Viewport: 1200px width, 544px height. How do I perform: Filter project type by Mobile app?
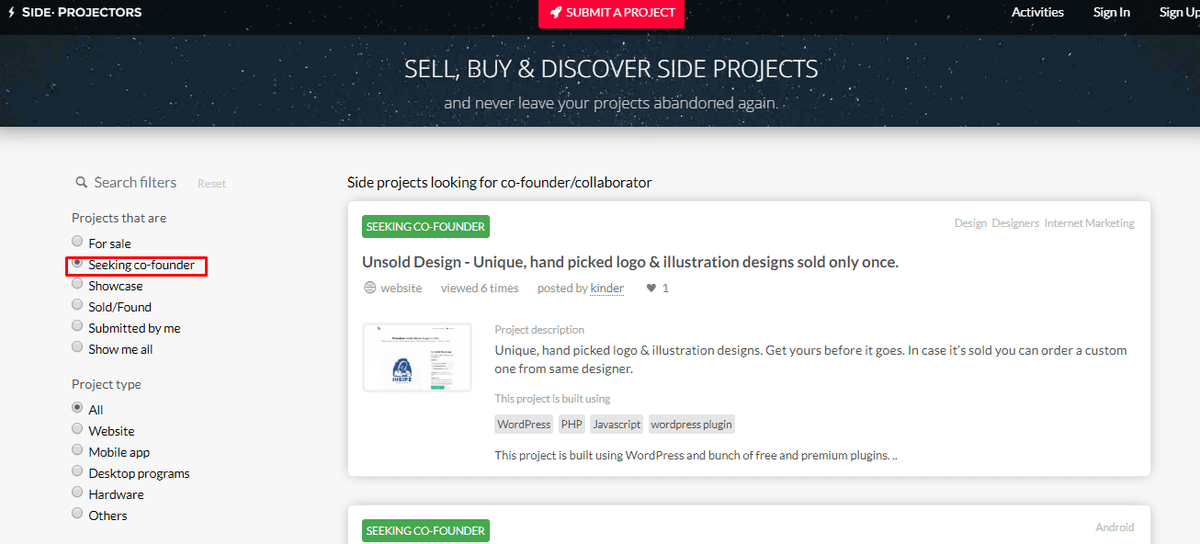click(77, 451)
